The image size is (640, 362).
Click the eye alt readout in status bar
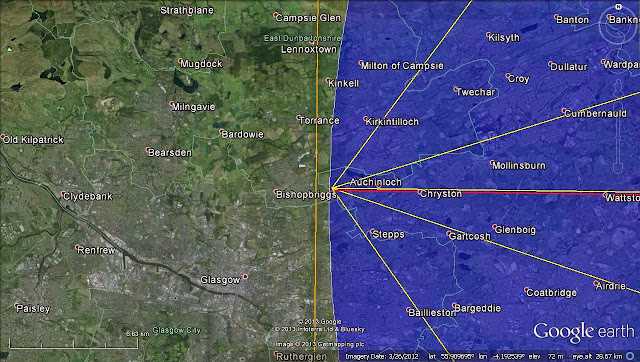(x=597, y=357)
